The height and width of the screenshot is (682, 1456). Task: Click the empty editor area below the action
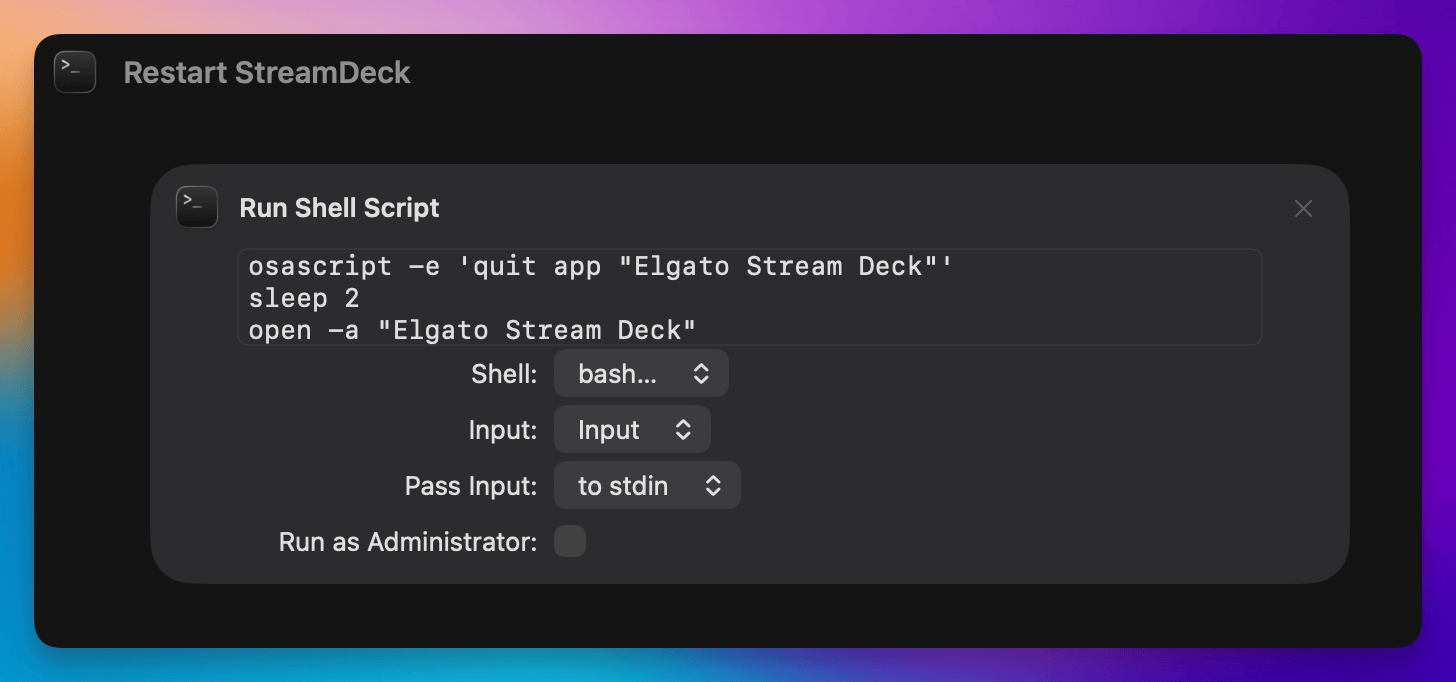728,614
